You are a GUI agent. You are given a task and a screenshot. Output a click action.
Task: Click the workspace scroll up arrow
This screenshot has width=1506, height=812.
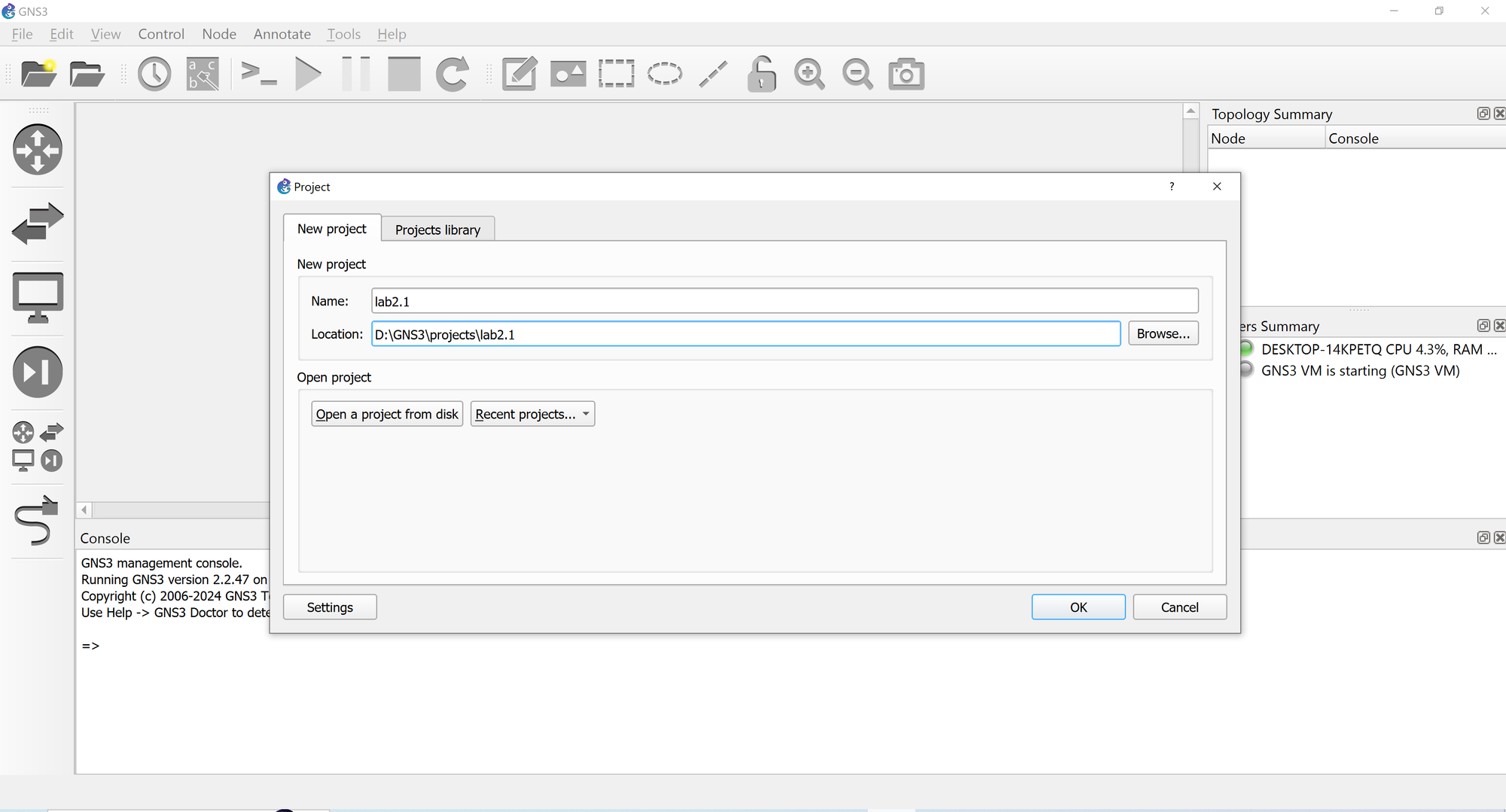point(1190,111)
